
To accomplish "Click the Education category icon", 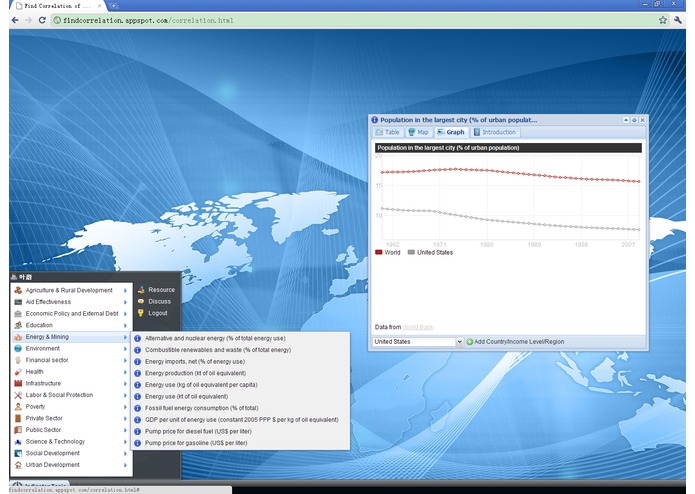I will pos(18,325).
